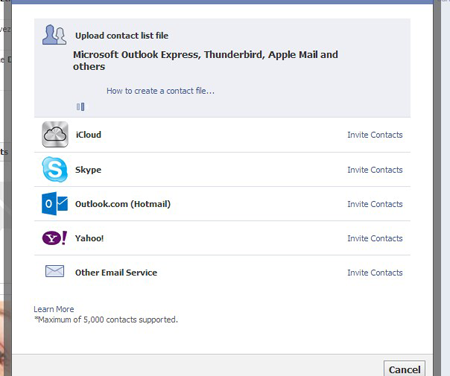Select the Skype service label
The width and height of the screenshot is (450, 376).
click(88, 170)
